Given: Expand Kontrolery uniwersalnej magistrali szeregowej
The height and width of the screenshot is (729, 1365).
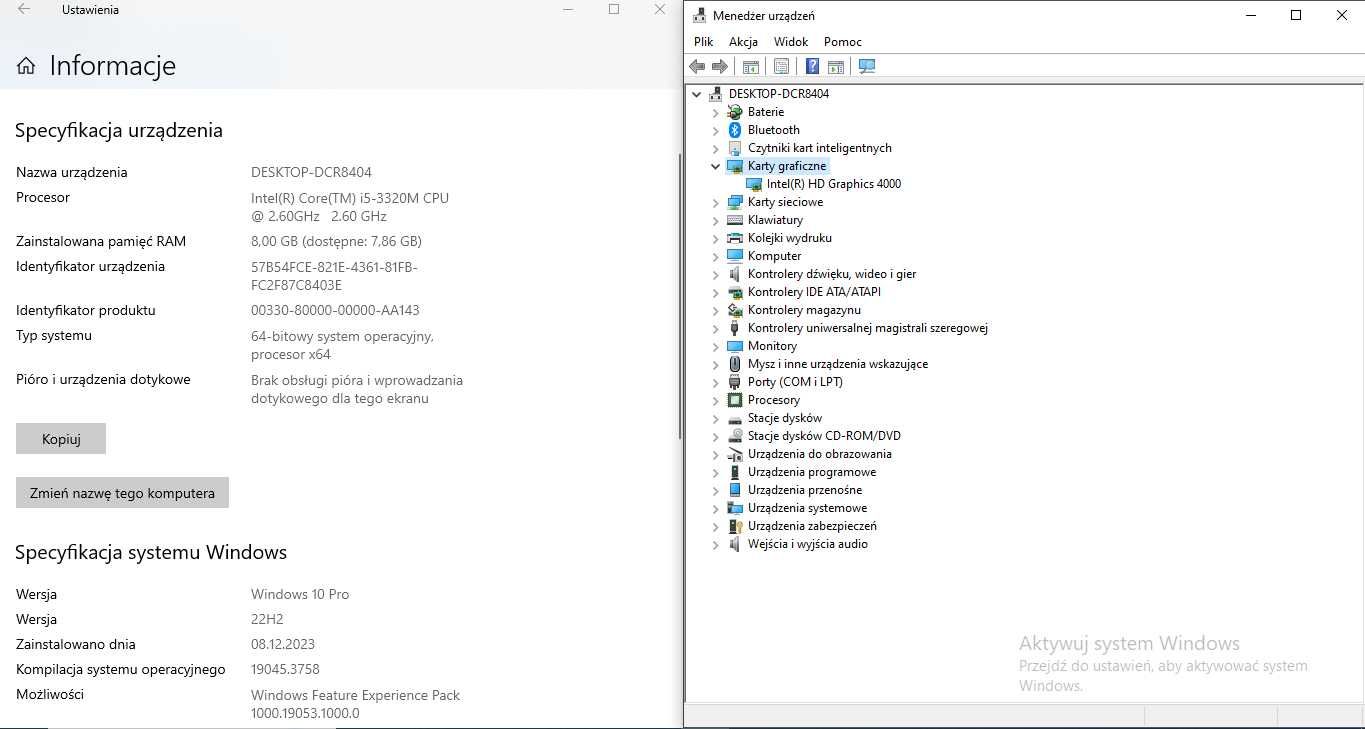Looking at the screenshot, I should [715, 328].
